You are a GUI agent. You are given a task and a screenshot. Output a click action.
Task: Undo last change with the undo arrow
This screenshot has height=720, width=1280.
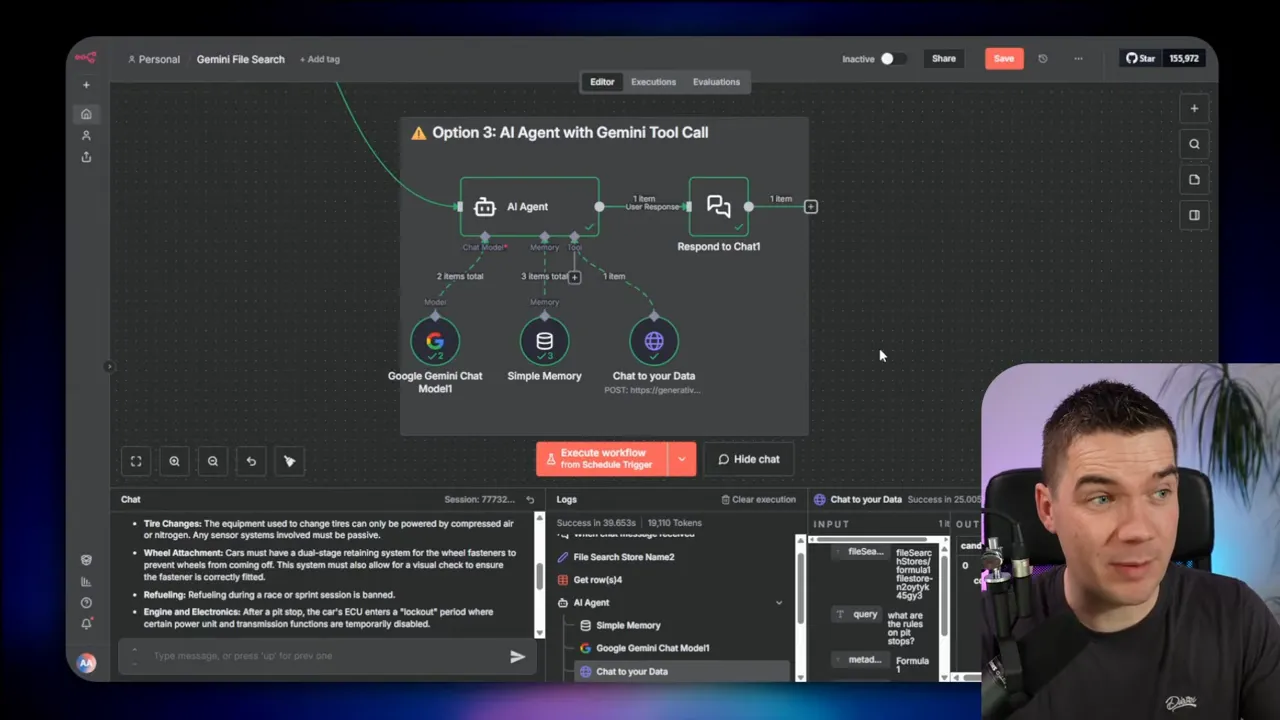point(251,460)
